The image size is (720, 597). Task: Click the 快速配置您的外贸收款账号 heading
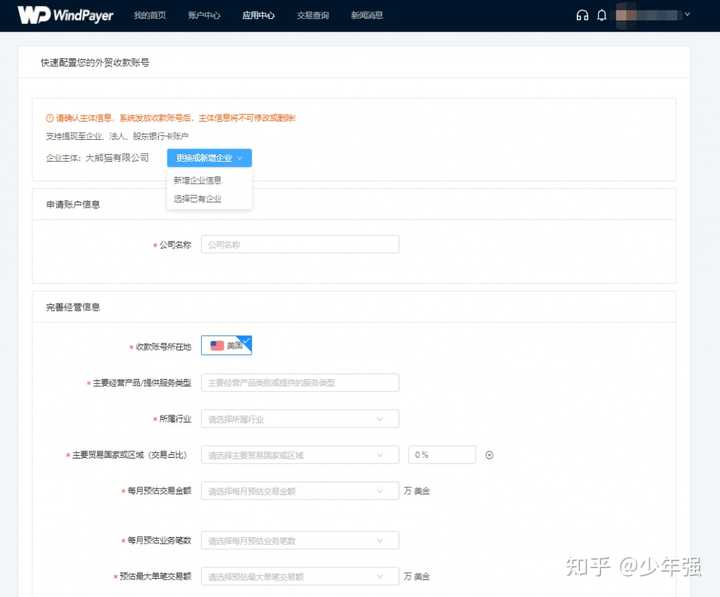tap(95, 62)
